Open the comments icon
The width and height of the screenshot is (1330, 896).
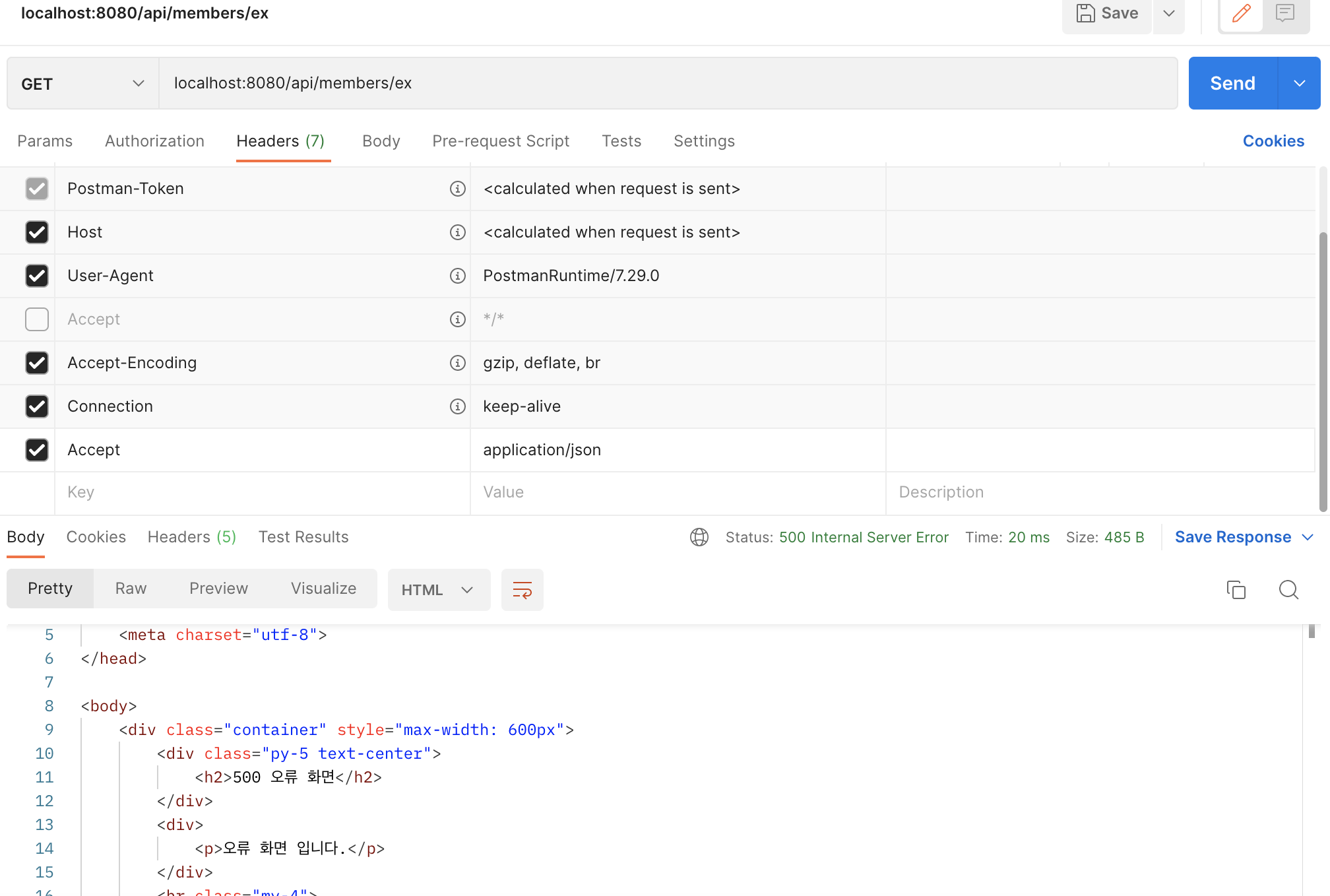pos(1284,13)
